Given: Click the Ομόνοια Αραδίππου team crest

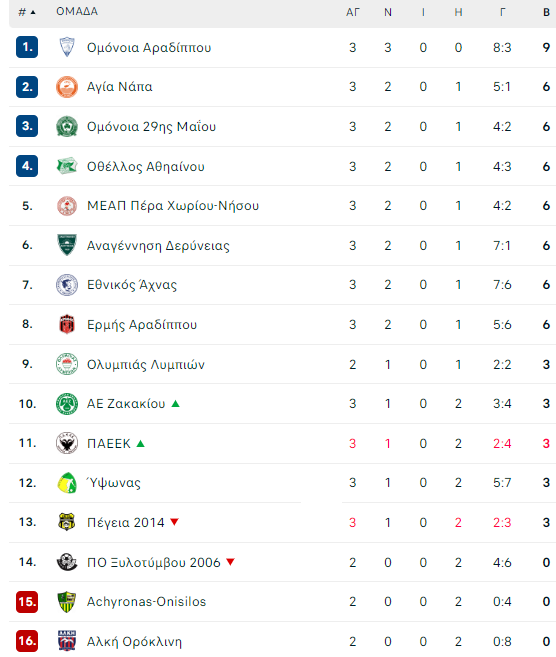Looking at the screenshot, I should [67, 47].
